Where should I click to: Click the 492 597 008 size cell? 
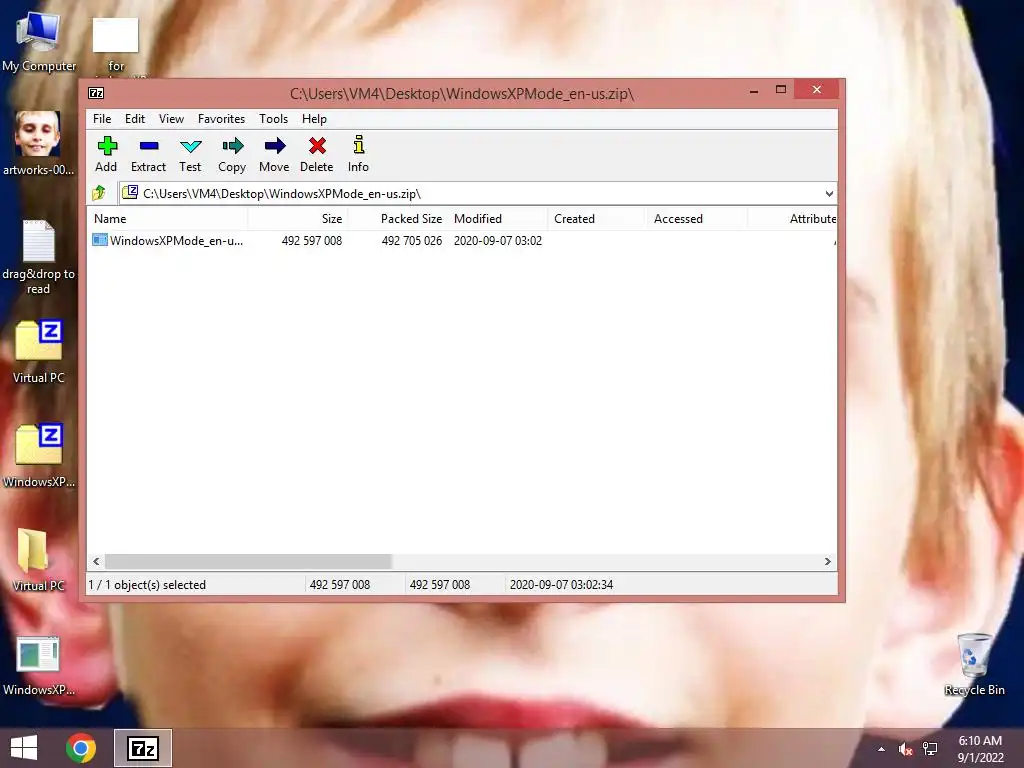312,240
